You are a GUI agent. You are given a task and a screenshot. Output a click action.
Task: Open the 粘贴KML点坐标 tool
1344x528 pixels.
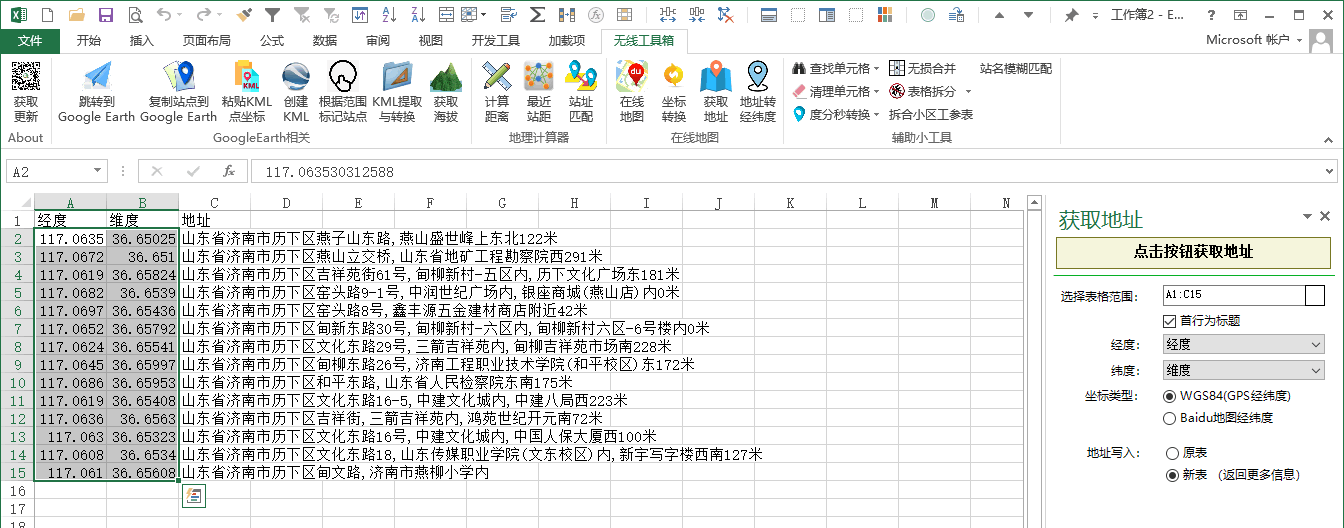point(246,76)
